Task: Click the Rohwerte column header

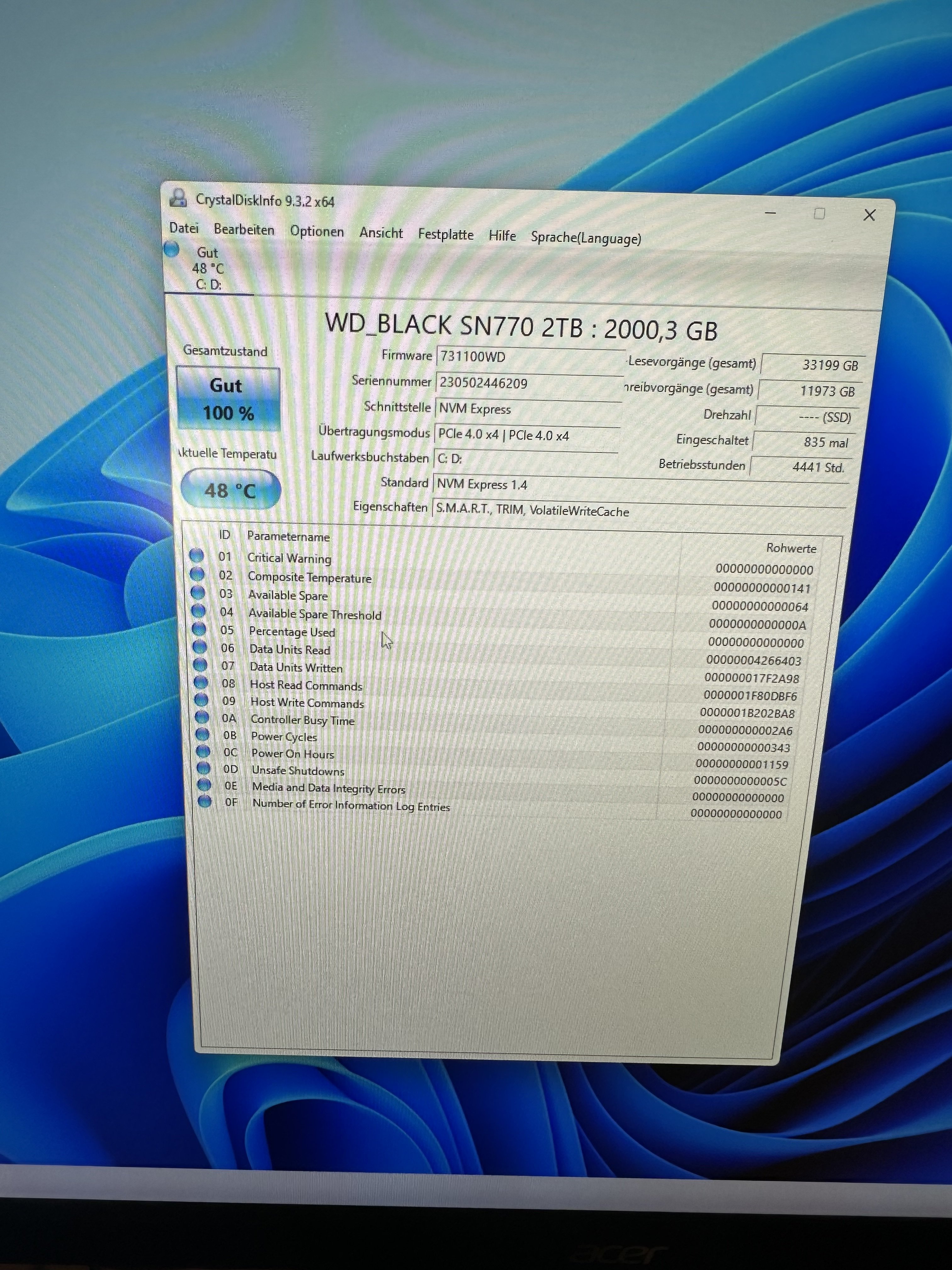Action: 791,548
